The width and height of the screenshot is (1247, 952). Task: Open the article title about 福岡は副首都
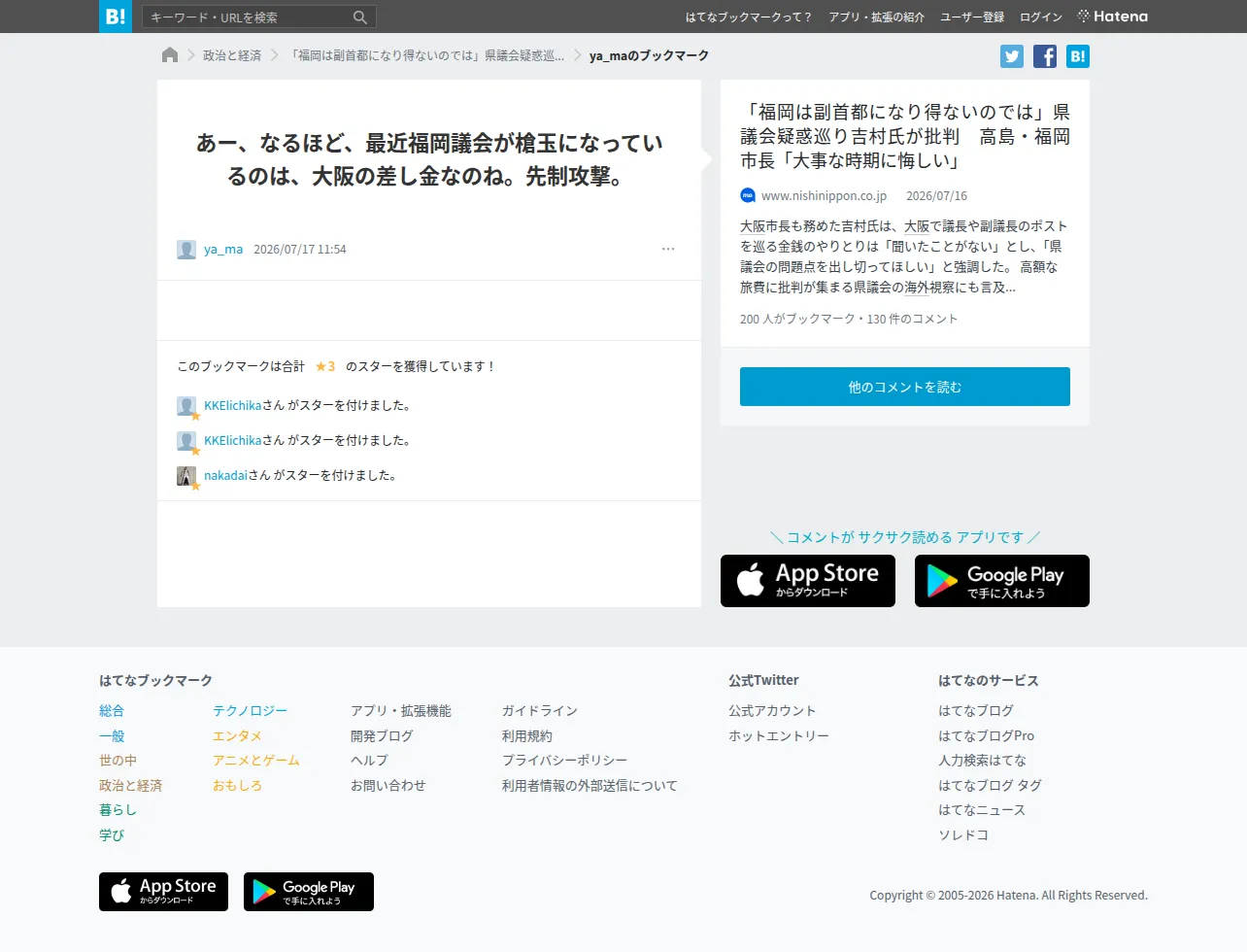[905, 136]
